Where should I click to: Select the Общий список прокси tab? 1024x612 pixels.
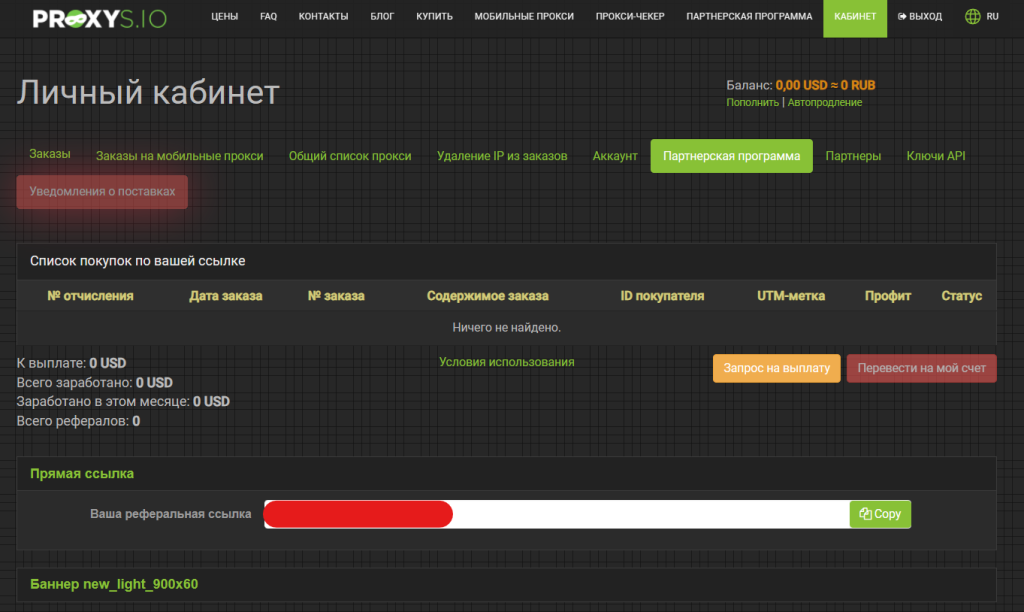(x=350, y=156)
